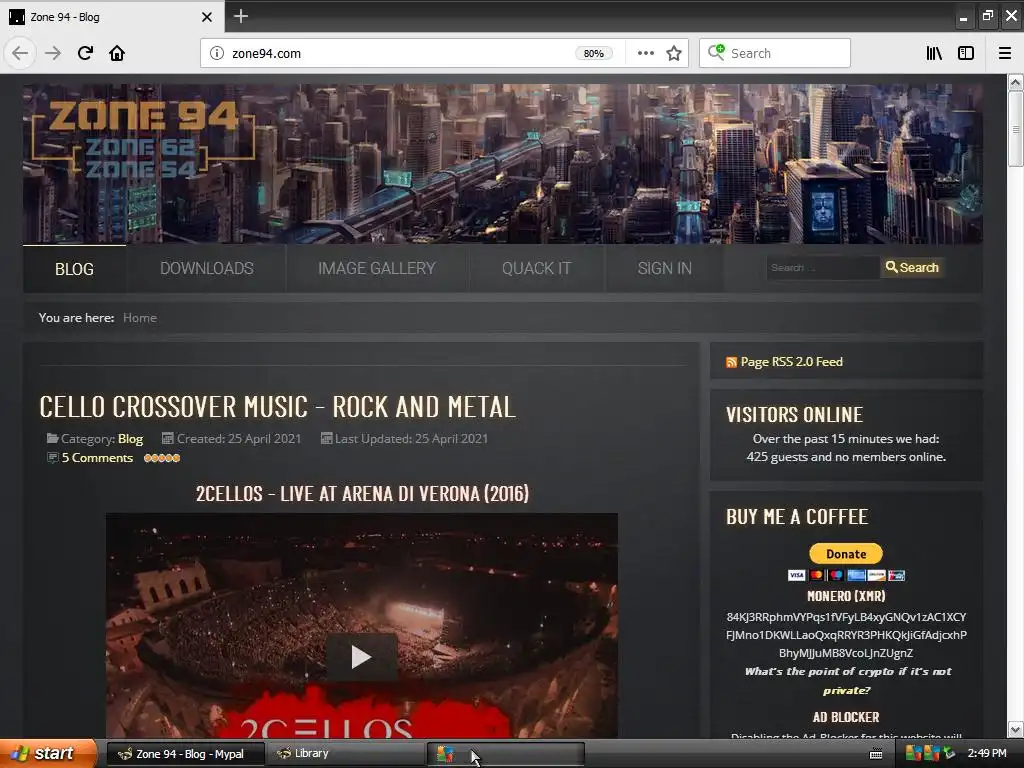
Task: Open Cello Crossover Music article title
Action: pos(278,407)
